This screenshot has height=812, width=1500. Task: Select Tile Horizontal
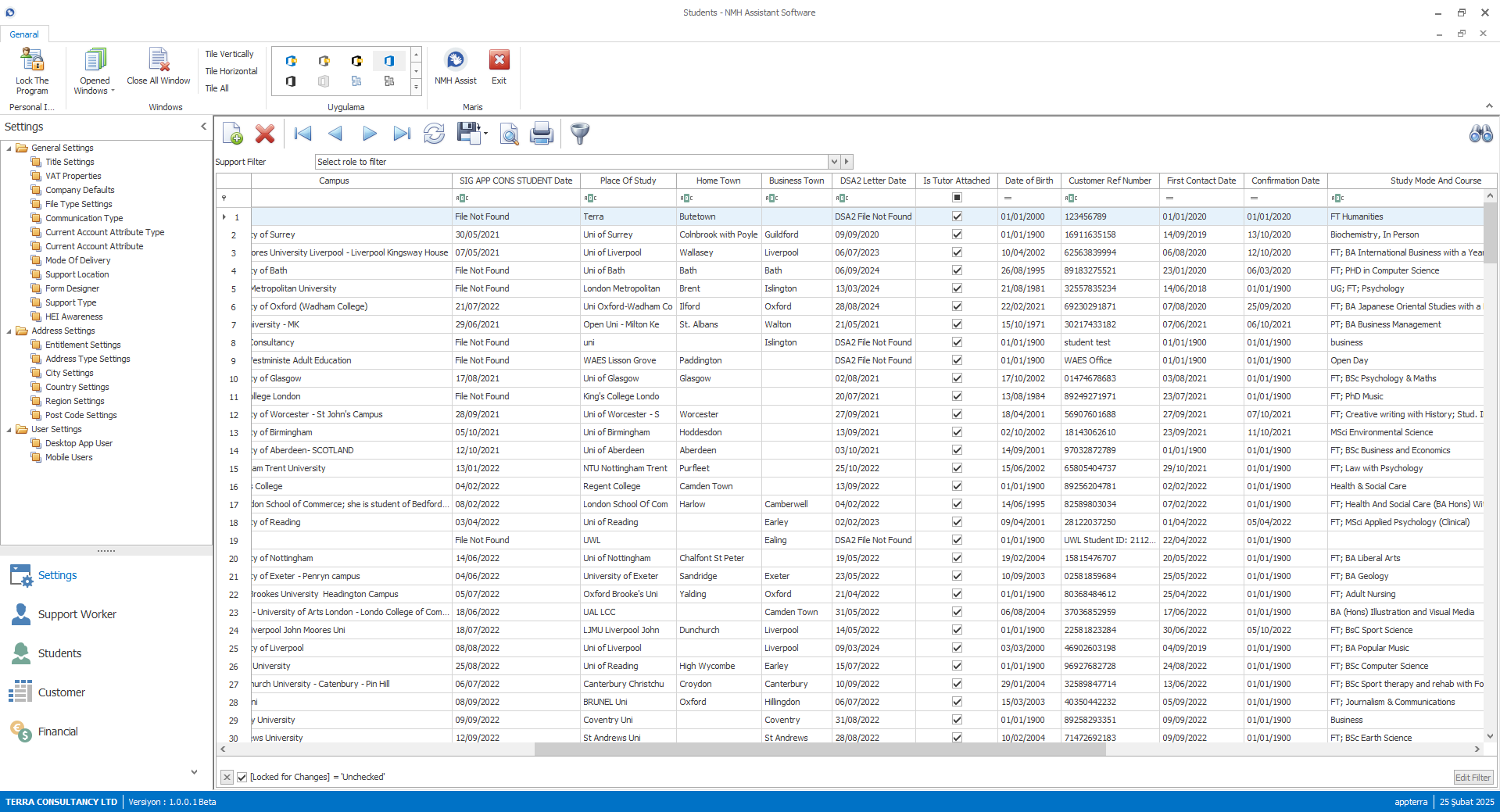pos(231,71)
